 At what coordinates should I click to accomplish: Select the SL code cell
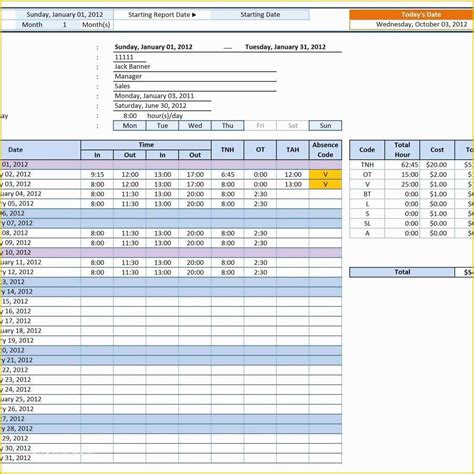[367, 224]
